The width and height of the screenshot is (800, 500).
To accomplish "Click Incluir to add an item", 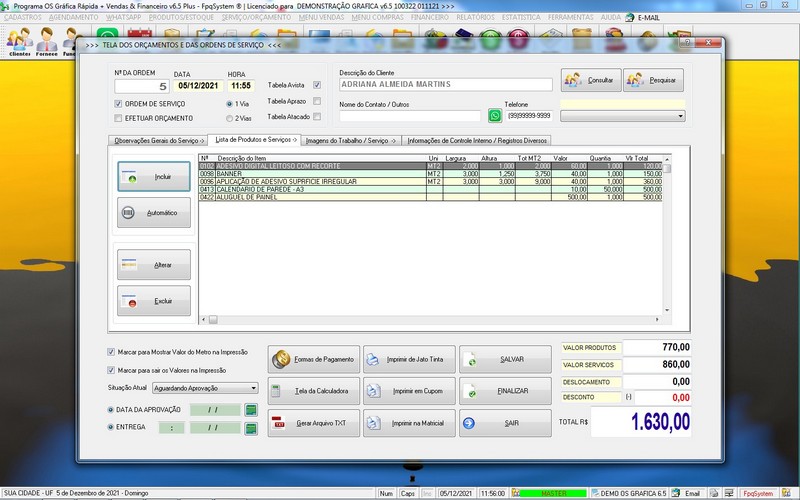I will (x=154, y=177).
